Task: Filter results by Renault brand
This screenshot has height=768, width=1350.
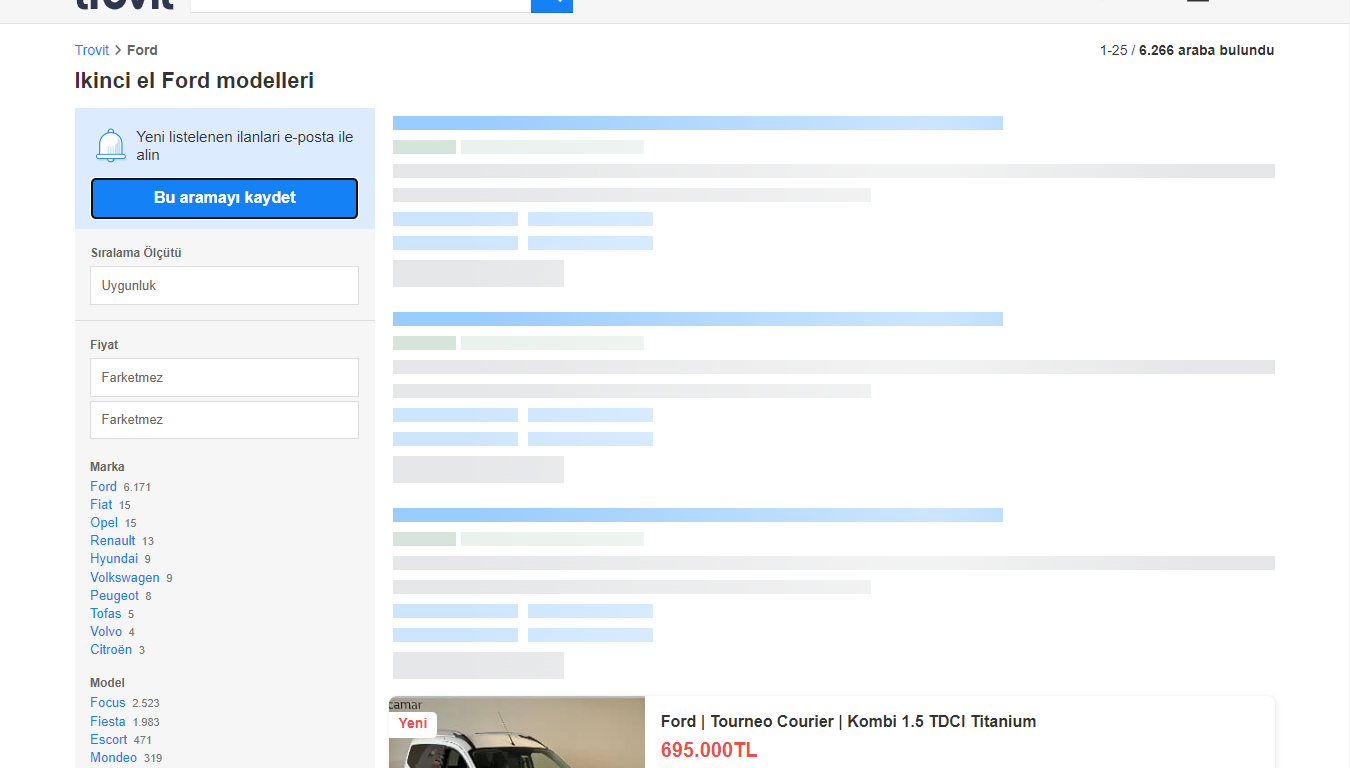Action: coord(112,540)
